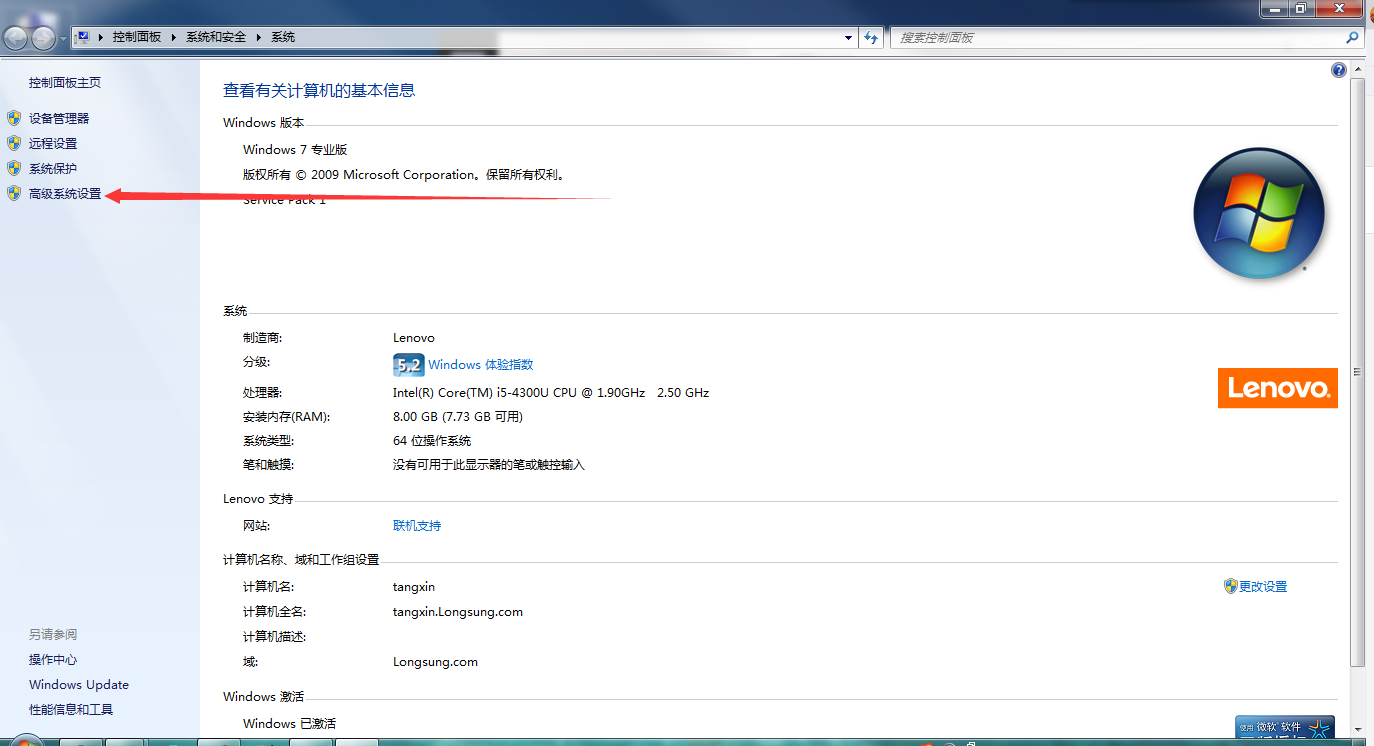Click the 计算机名称、域和工作组设置 section header
1374x746 pixels.
301,560
